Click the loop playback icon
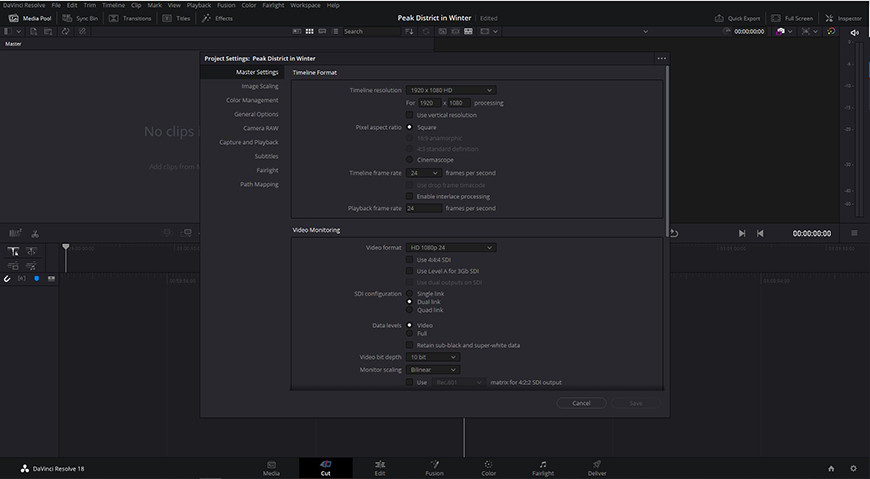Image resolution: width=870 pixels, height=479 pixels. coord(674,234)
